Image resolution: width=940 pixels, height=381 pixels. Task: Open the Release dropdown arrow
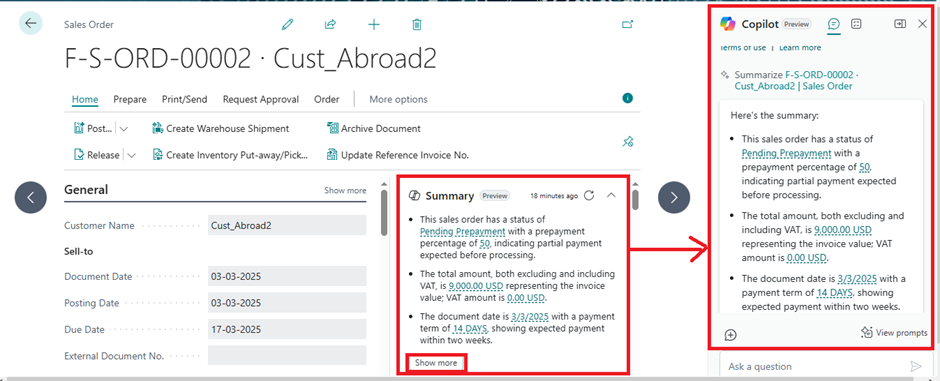(x=131, y=155)
